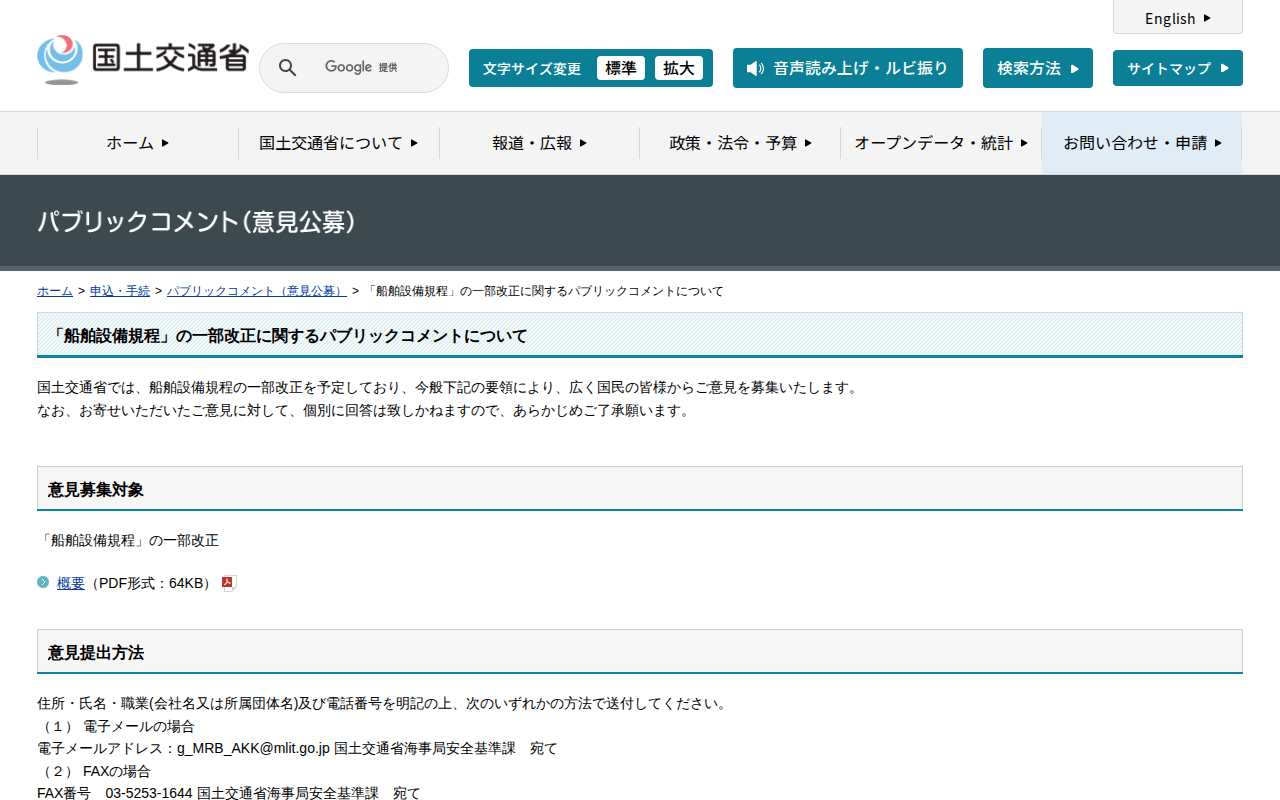The image size is (1280, 800).
Task: Expand オープンデータ・統計 menu
Action: [941, 143]
